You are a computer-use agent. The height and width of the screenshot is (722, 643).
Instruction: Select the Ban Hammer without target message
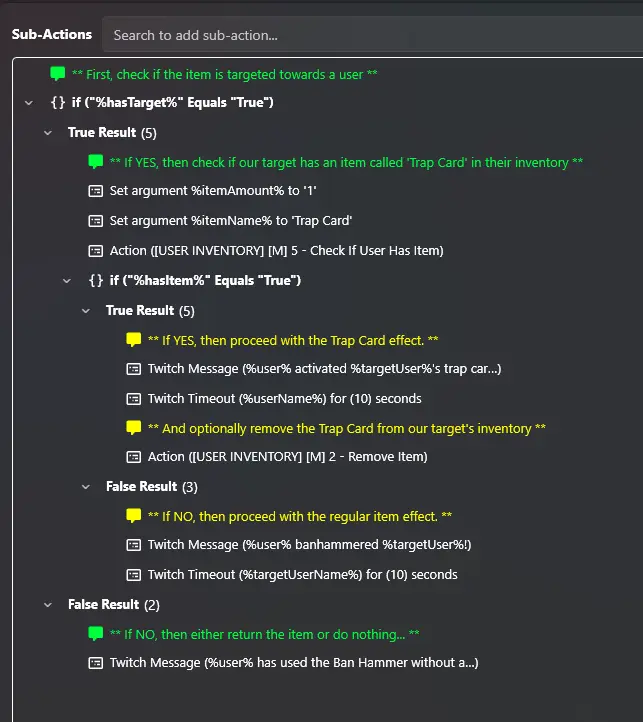294,663
